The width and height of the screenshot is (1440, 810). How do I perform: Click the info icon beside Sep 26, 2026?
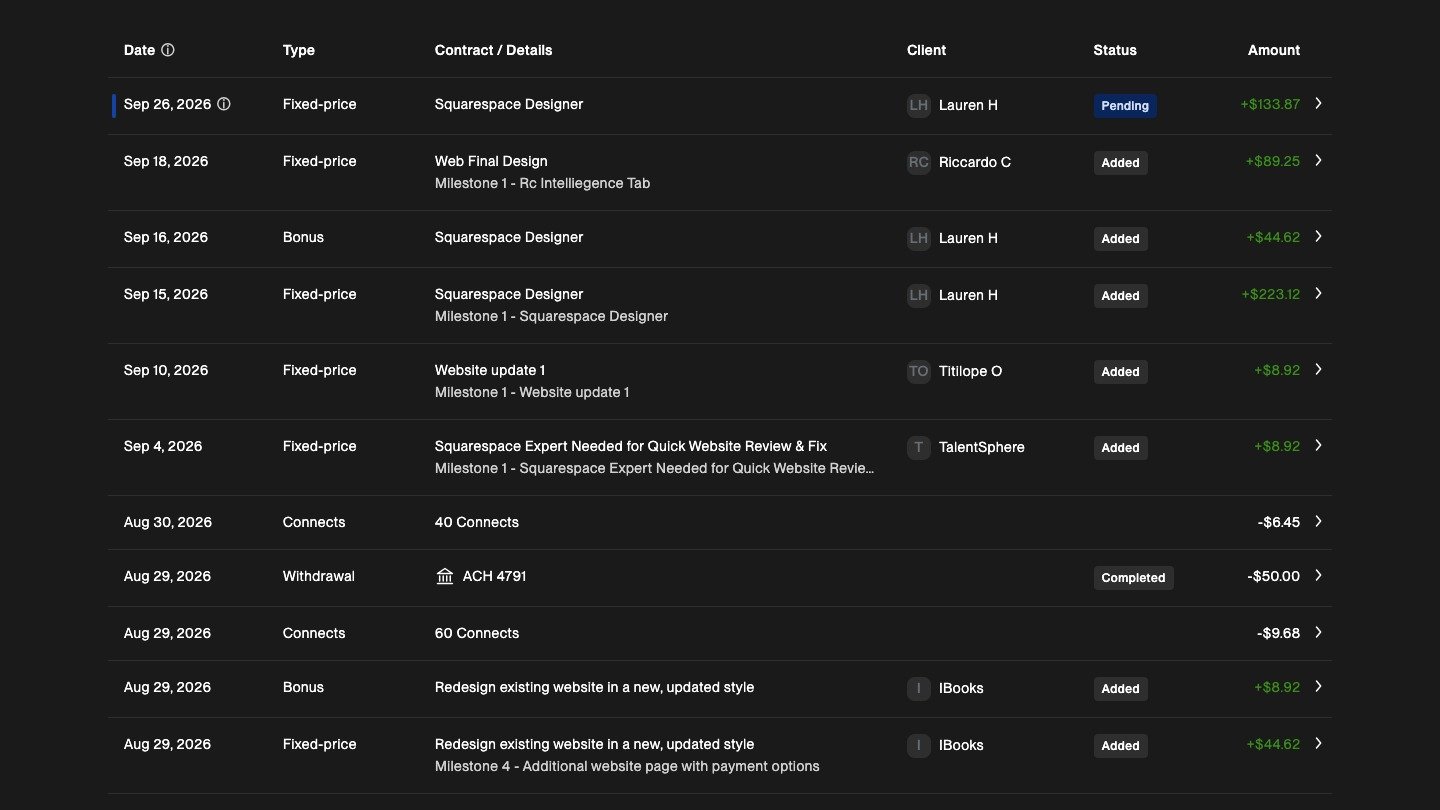224,104
